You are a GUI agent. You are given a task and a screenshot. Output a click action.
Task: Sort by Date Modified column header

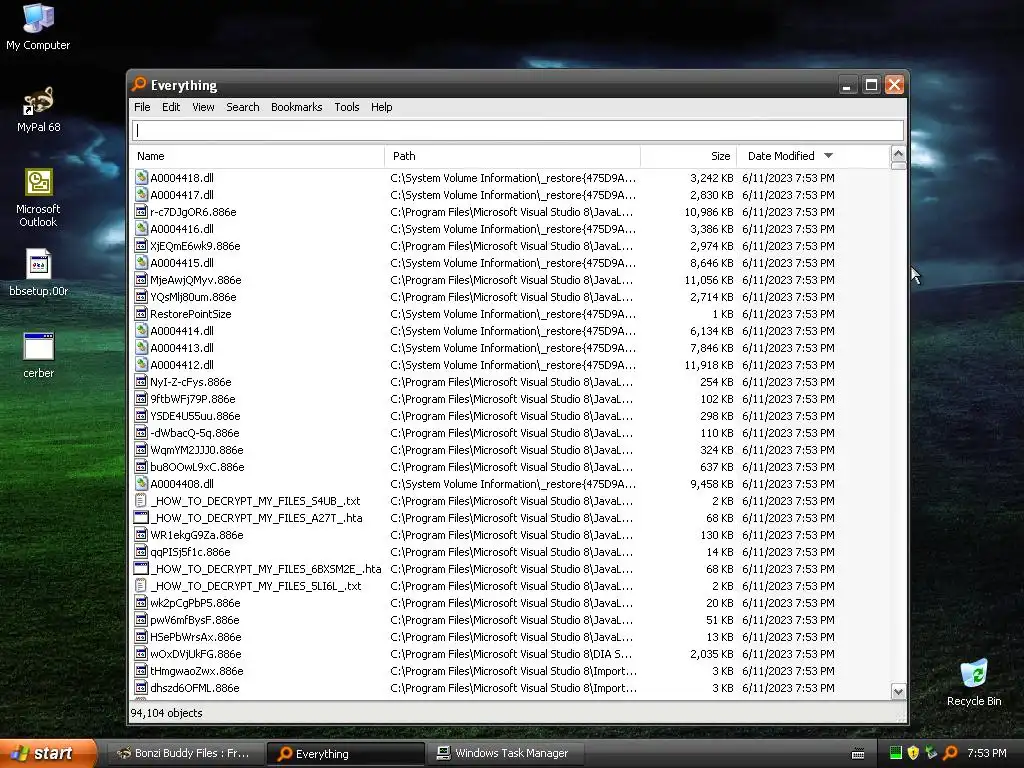pyautogui.click(x=813, y=156)
